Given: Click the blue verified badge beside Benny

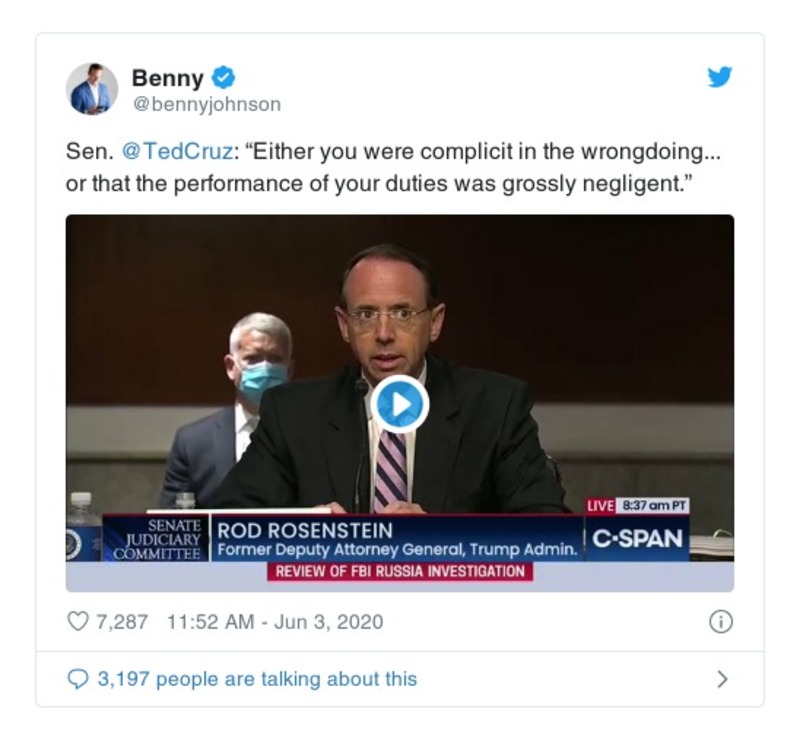Looking at the screenshot, I should click(225, 77).
